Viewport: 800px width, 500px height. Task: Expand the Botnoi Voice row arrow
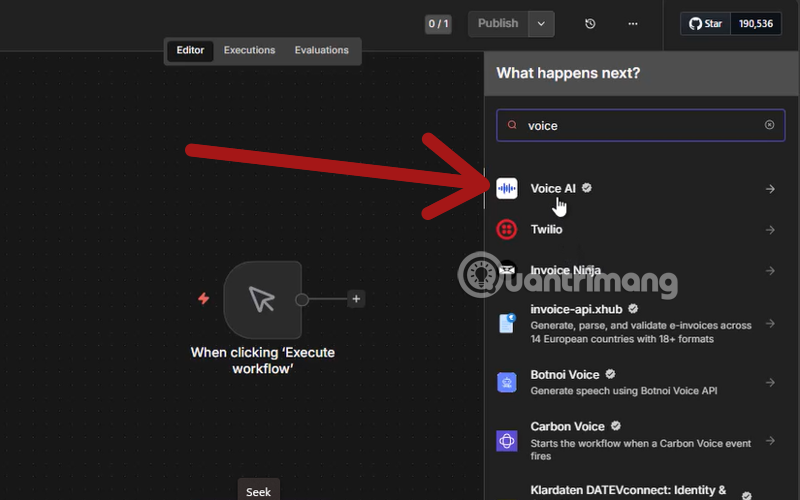point(770,382)
